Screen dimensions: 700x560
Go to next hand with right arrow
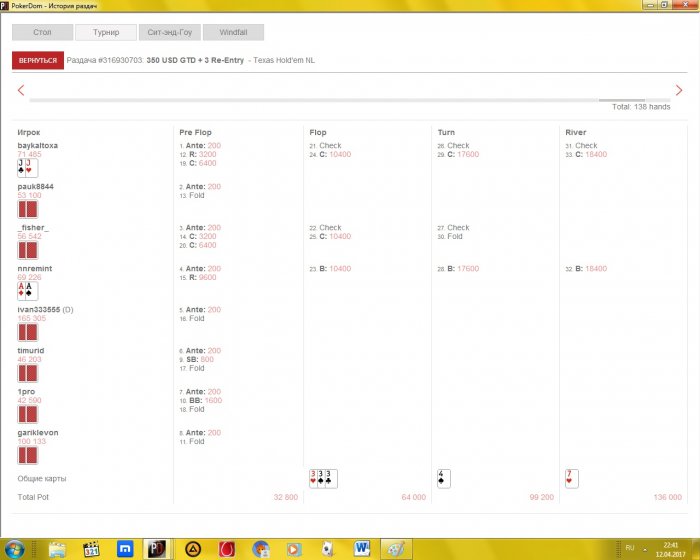(x=679, y=90)
